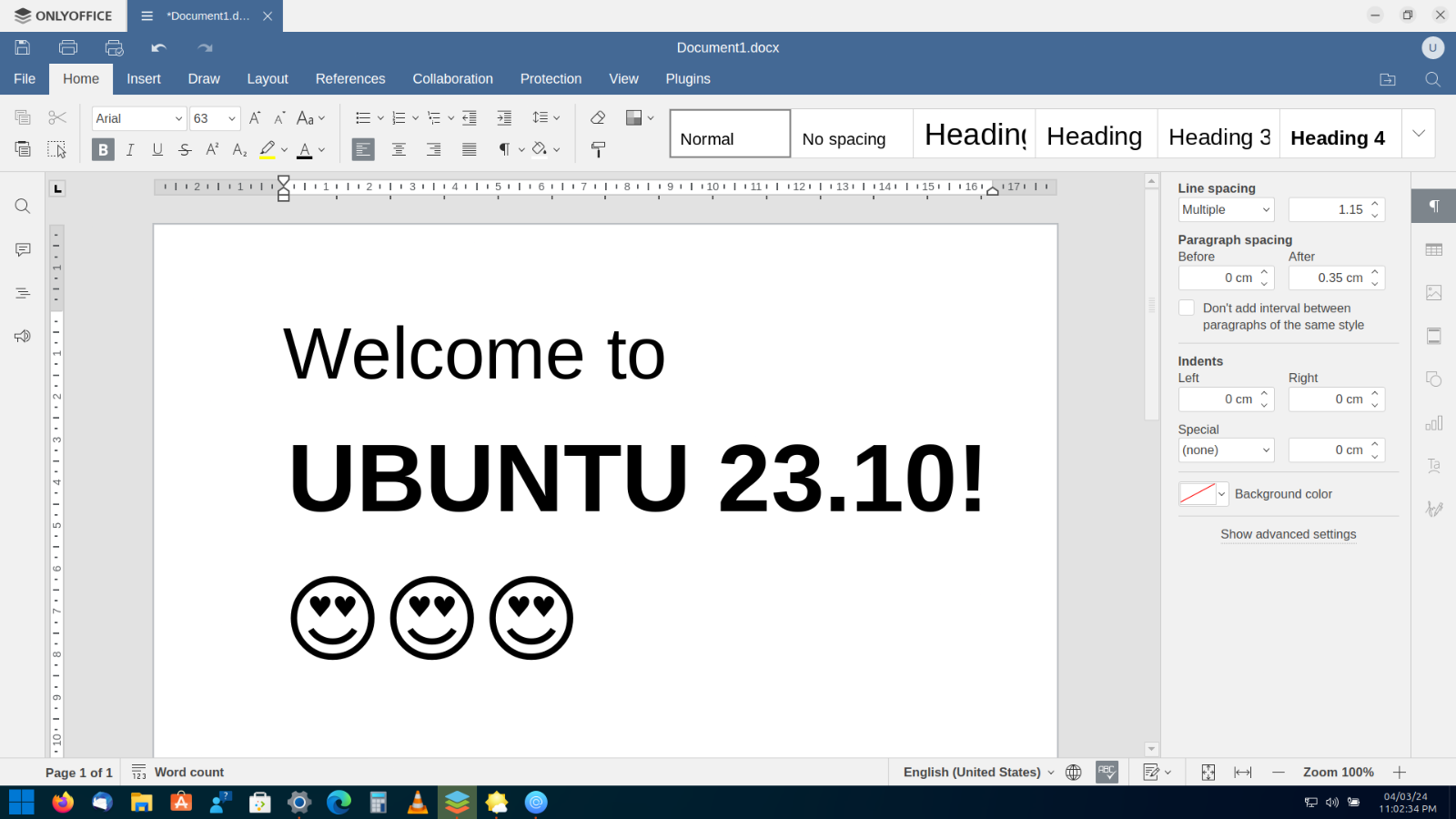
Task: Align paragraph to the right
Action: [x=434, y=149]
